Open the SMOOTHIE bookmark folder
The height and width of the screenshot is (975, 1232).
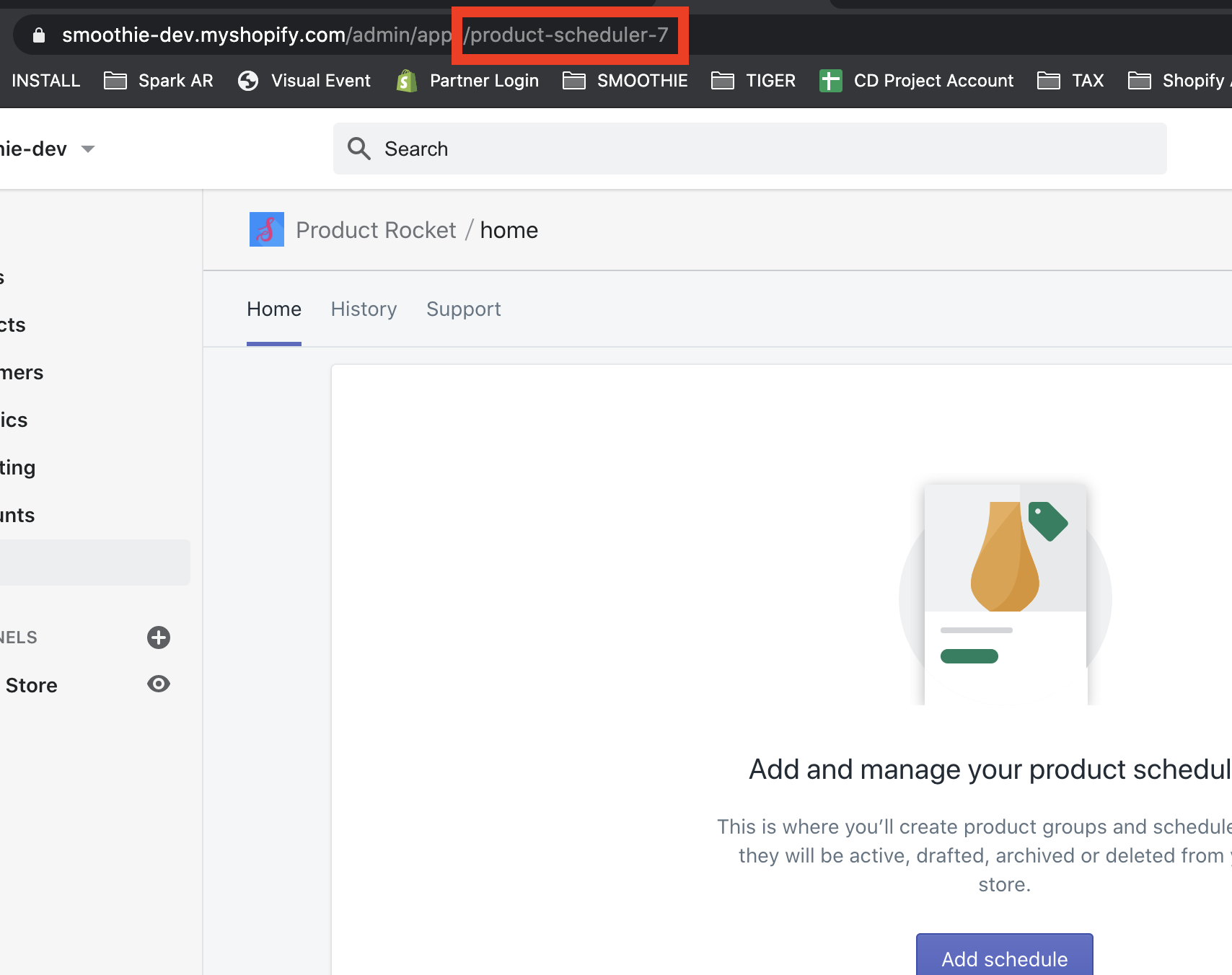click(625, 81)
